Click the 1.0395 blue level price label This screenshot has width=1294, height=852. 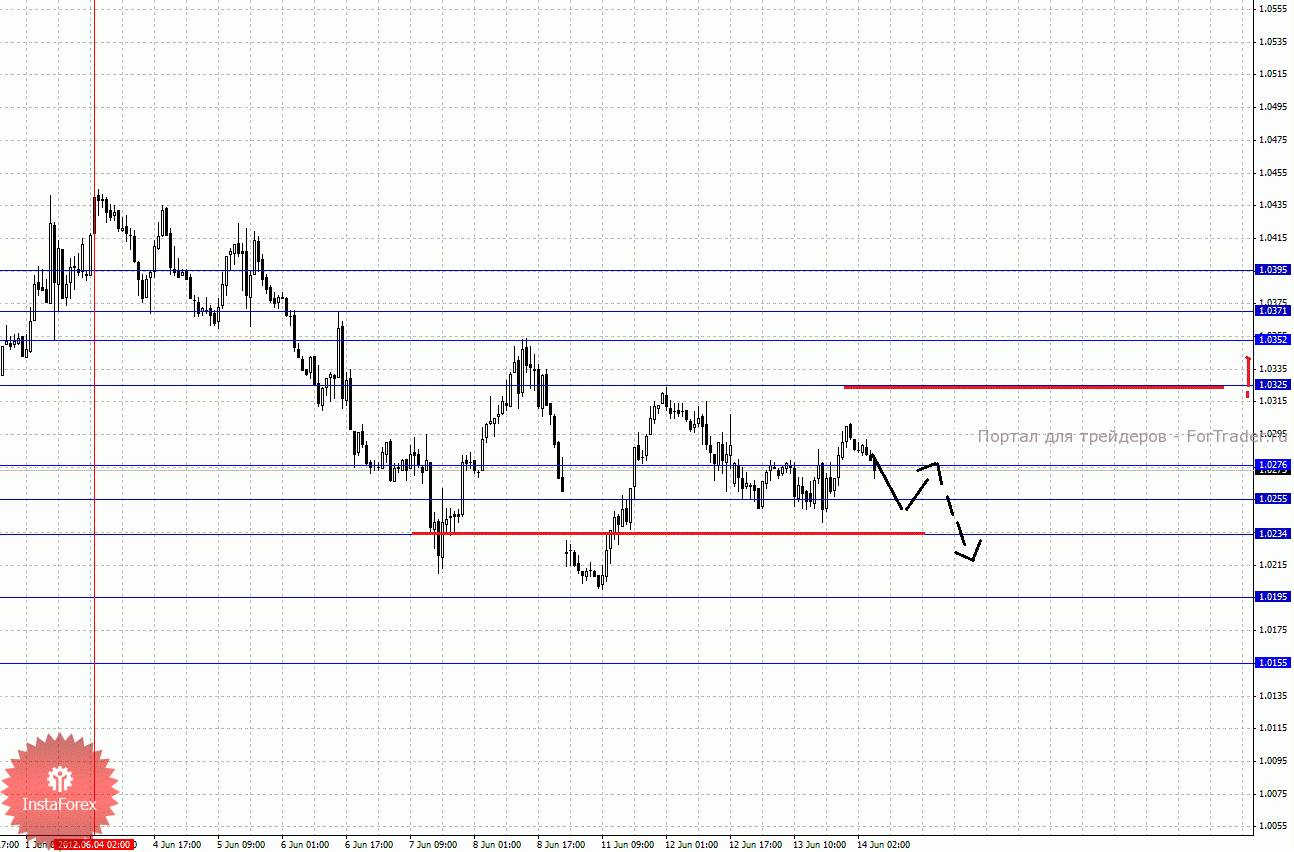click(1274, 270)
